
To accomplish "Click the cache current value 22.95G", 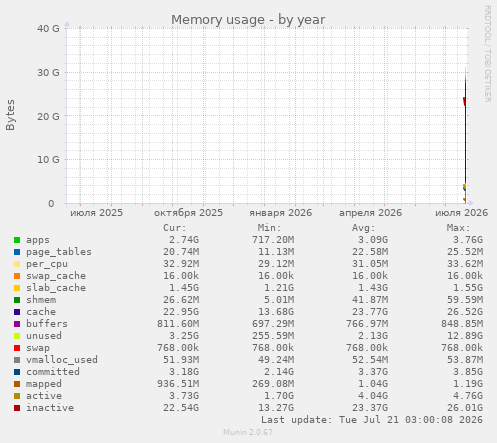I will click(181, 312).
